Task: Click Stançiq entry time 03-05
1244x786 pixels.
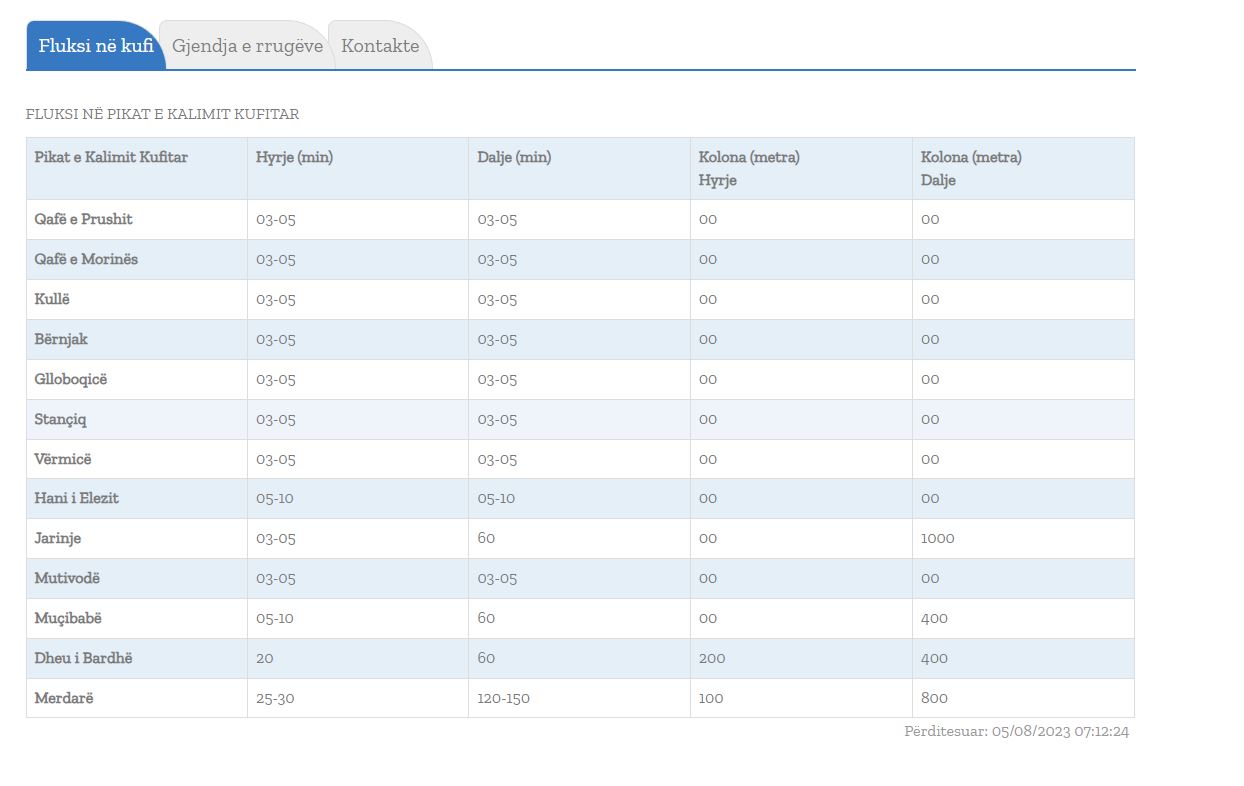Action: (276, 419)
